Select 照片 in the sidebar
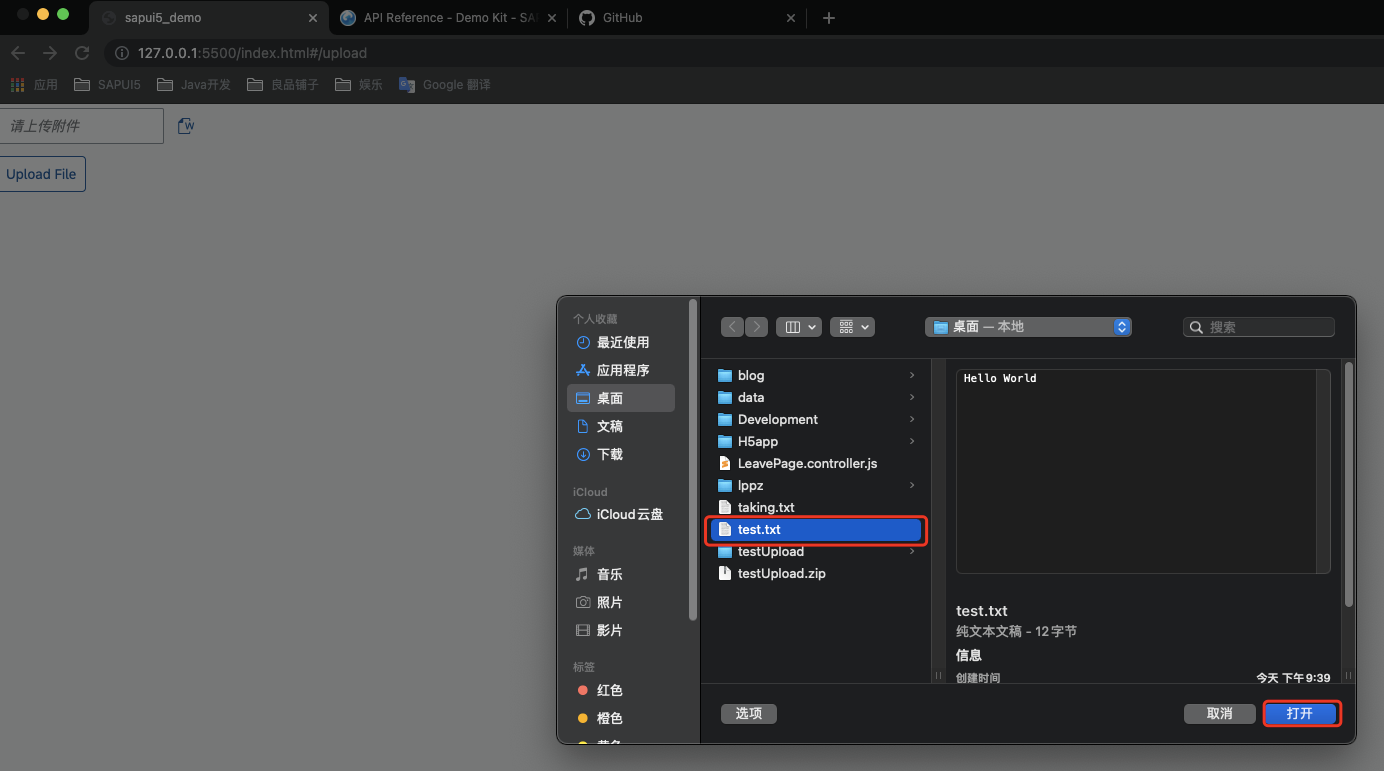 tap(621, 602)
